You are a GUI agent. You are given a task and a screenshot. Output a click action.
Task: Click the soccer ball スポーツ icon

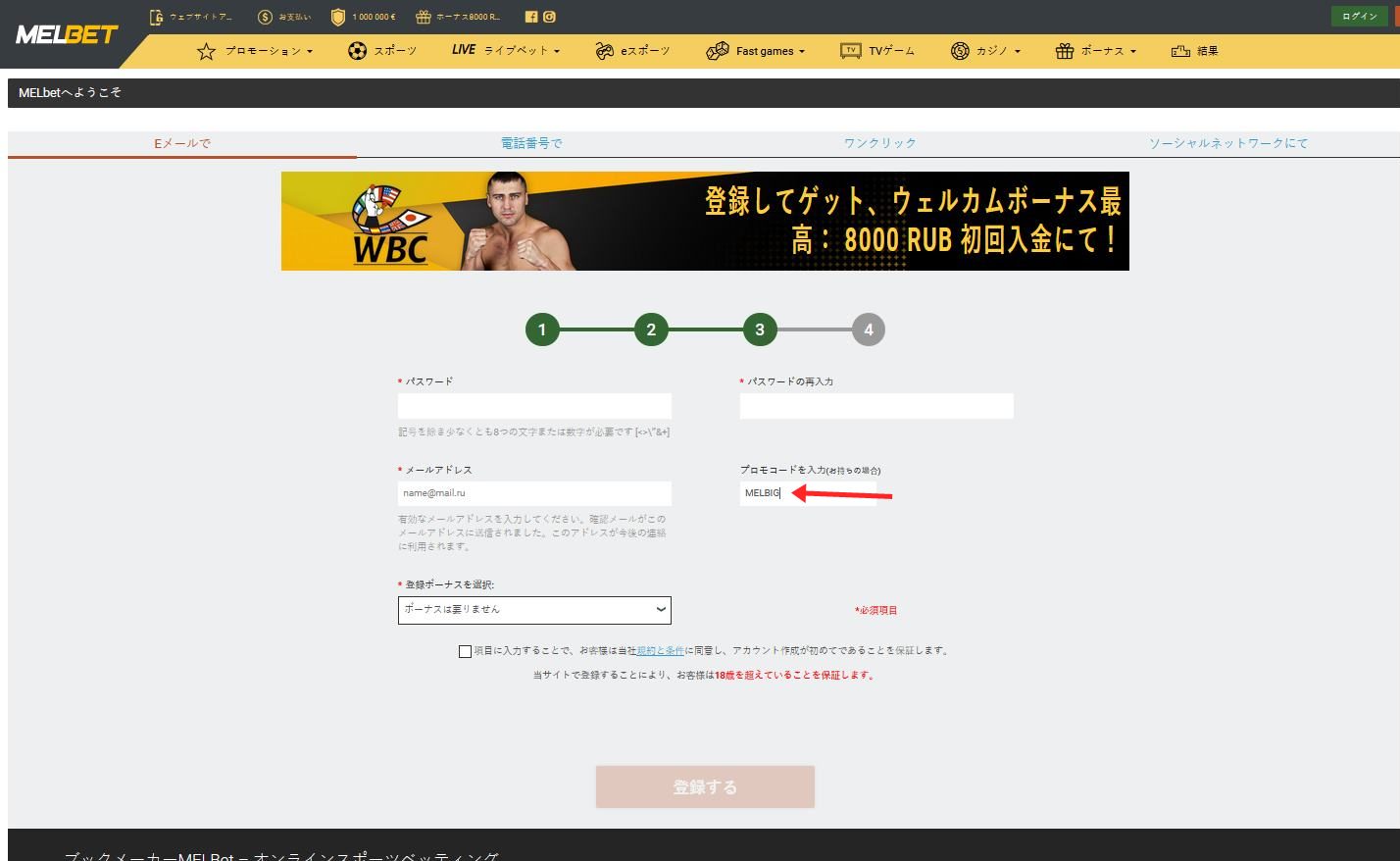[x=357, y=51]
